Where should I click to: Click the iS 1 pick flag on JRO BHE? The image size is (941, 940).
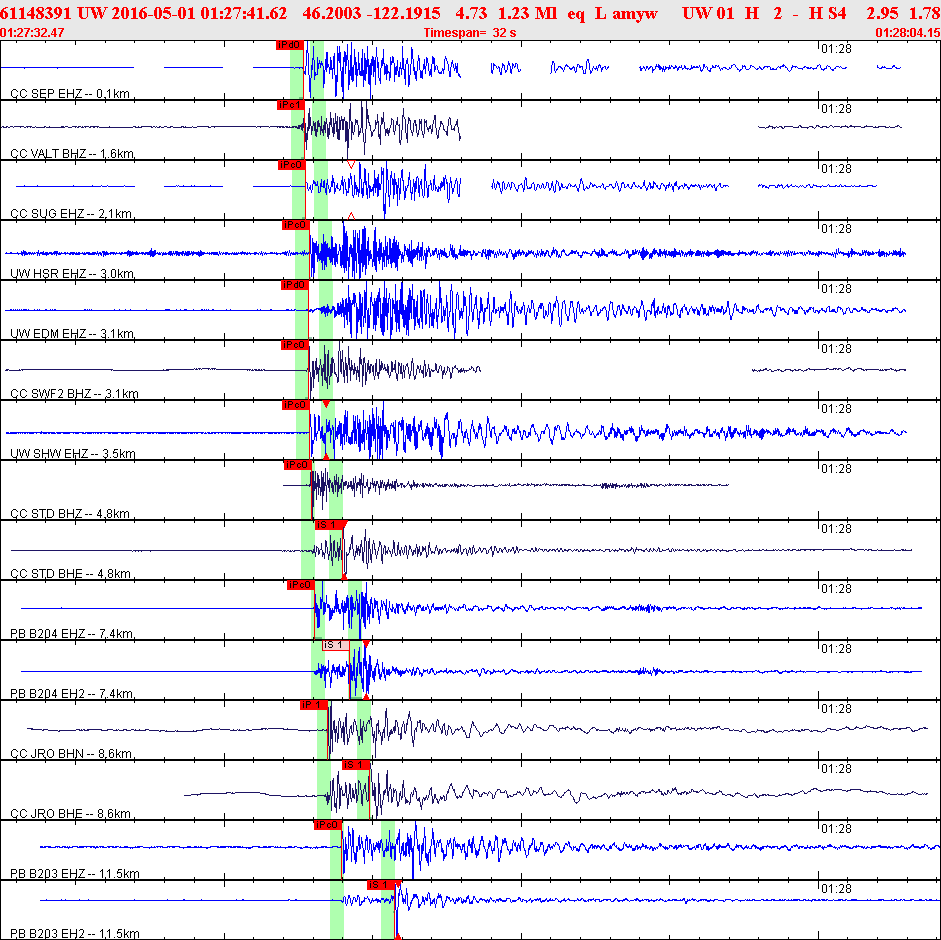tap(355, 765)
